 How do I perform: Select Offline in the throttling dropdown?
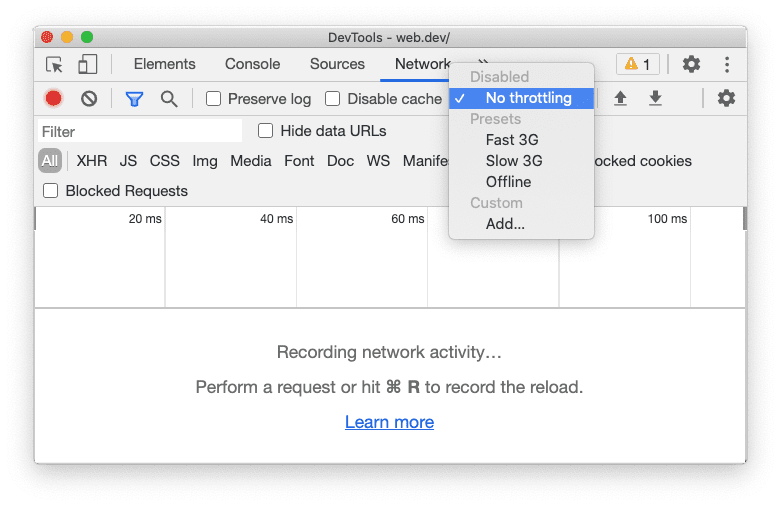(508, 182)
